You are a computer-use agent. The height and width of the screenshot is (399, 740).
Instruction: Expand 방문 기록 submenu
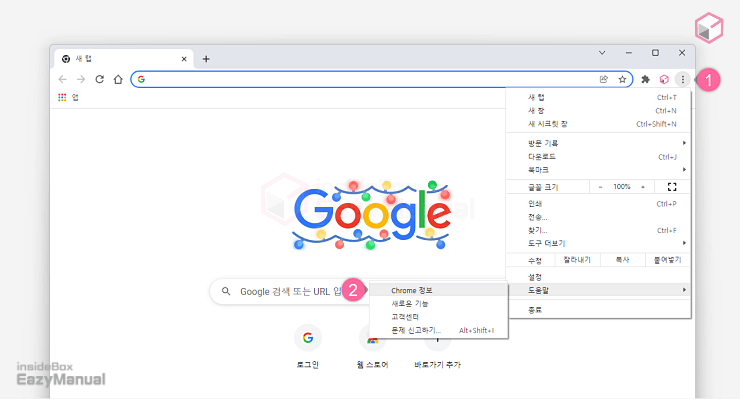pos(598,143)
